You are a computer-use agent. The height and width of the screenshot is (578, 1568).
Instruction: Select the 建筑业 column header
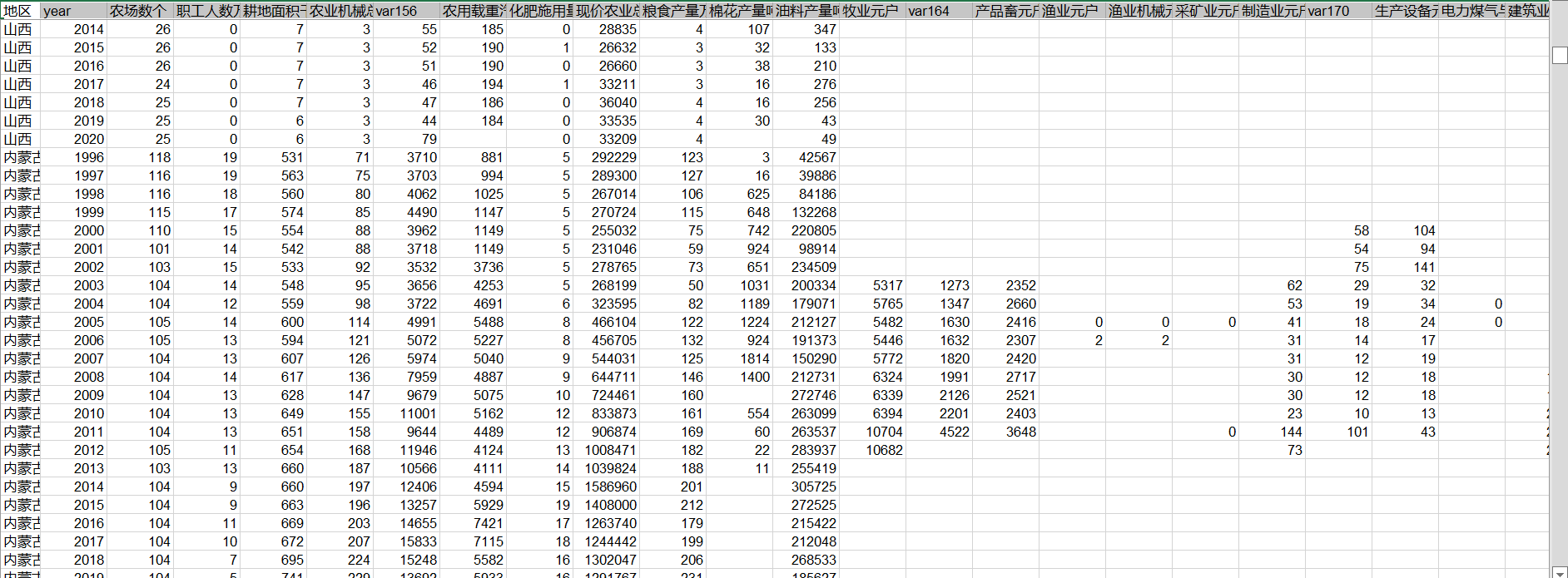(1527, 11)
